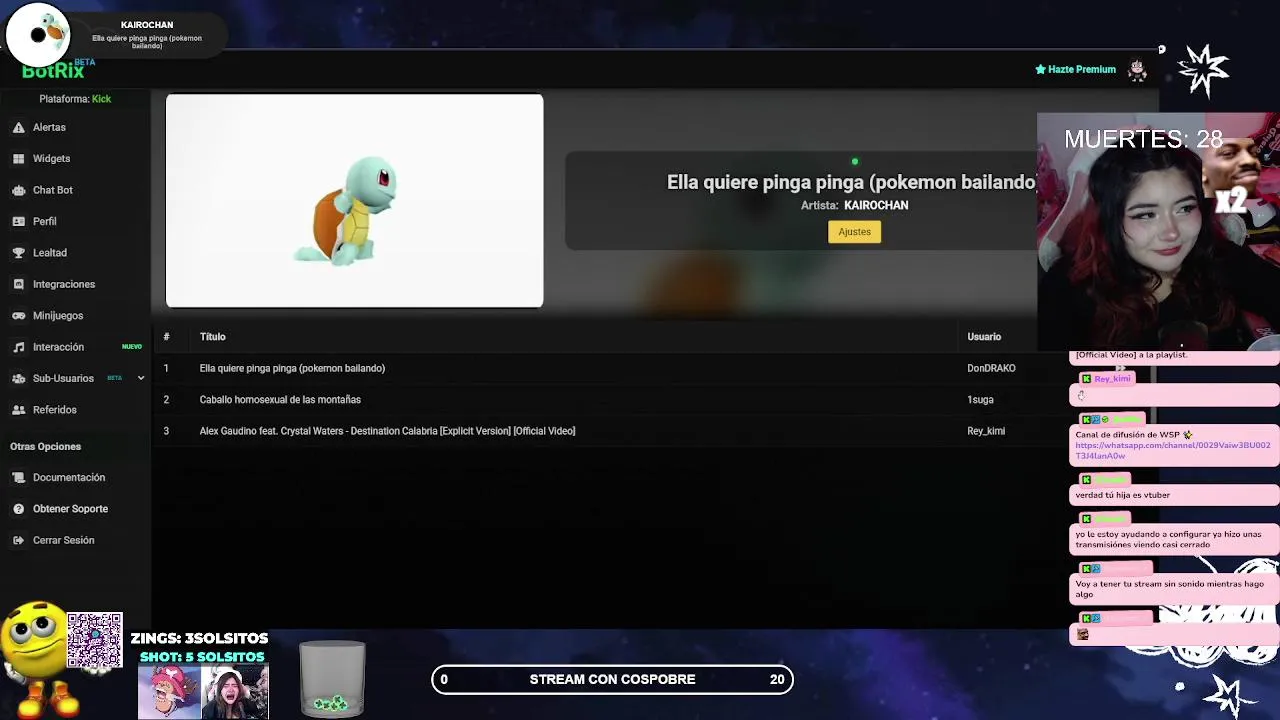Click user DonDRAKO in the queue
This screenshot has height=720, width=1280.
(x=991, y=368)
